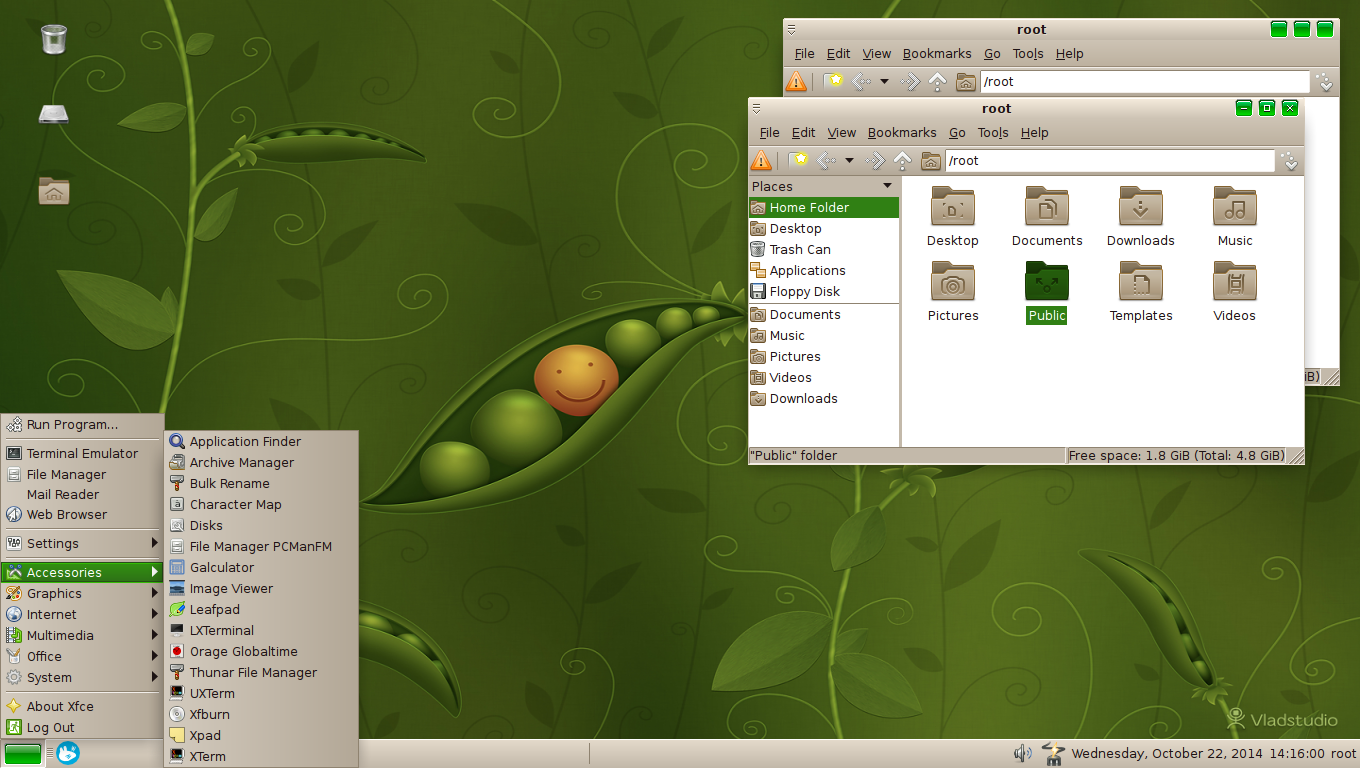Open the Places side pane dropdown

point(887,186)
